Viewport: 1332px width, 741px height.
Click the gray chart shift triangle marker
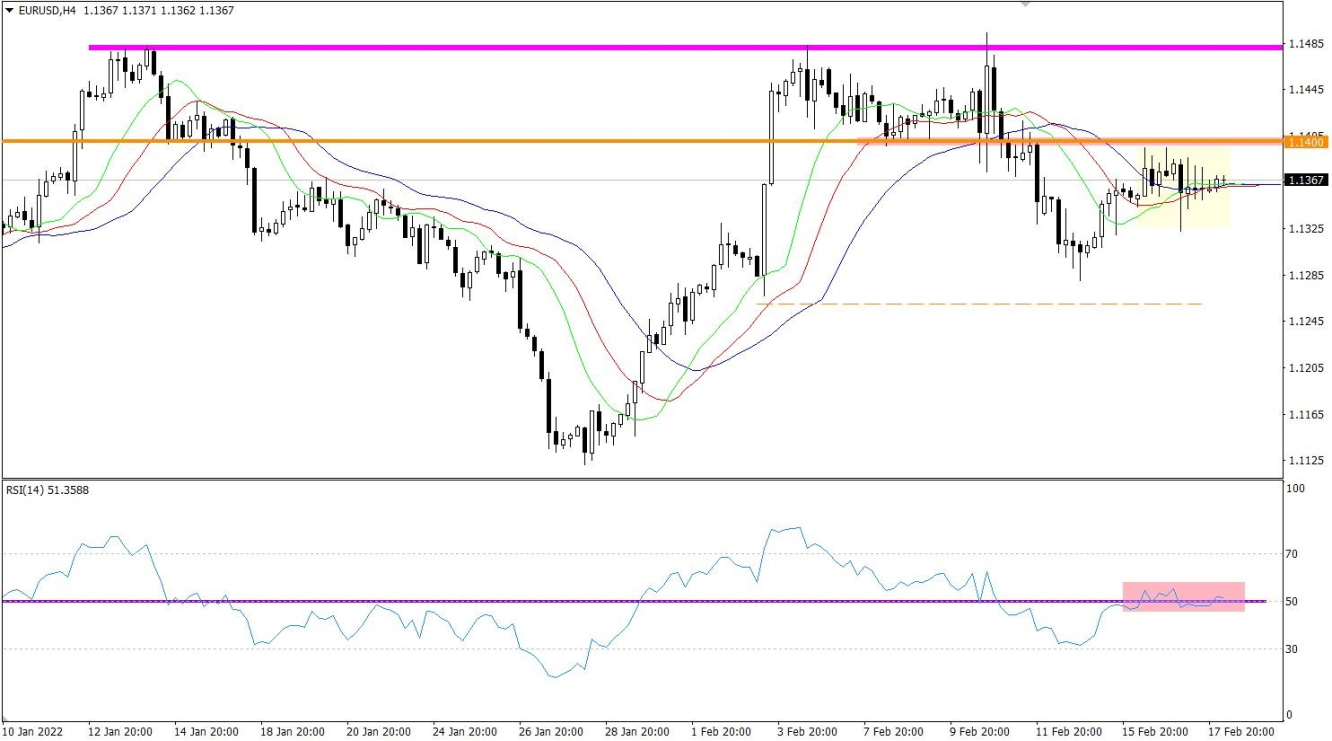(x=1024, y=4)
